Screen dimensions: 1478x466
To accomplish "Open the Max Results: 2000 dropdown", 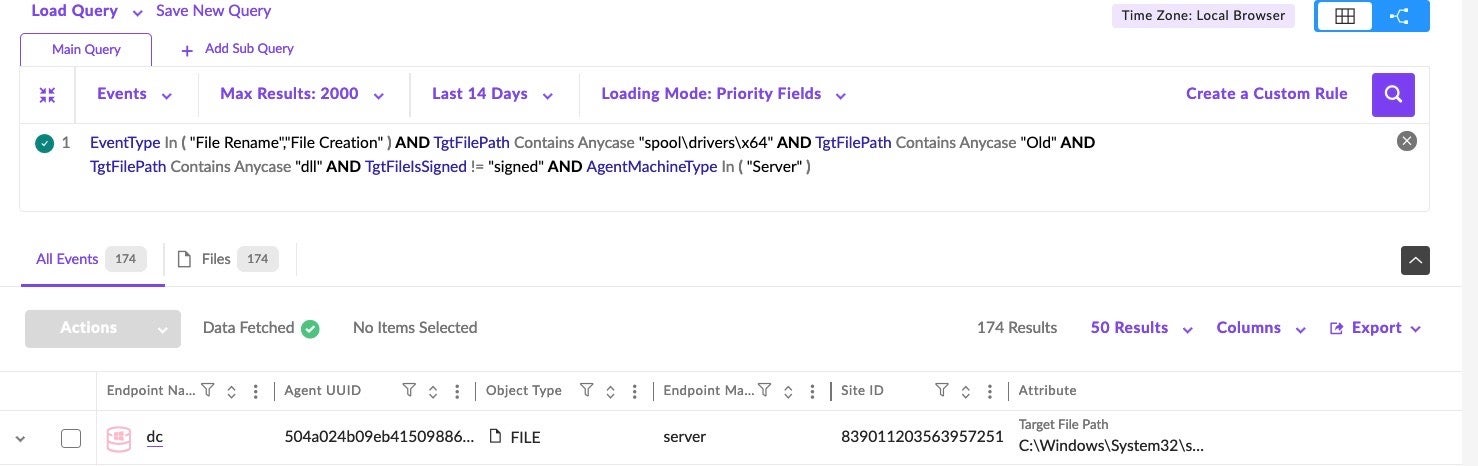I will point(302,94).
